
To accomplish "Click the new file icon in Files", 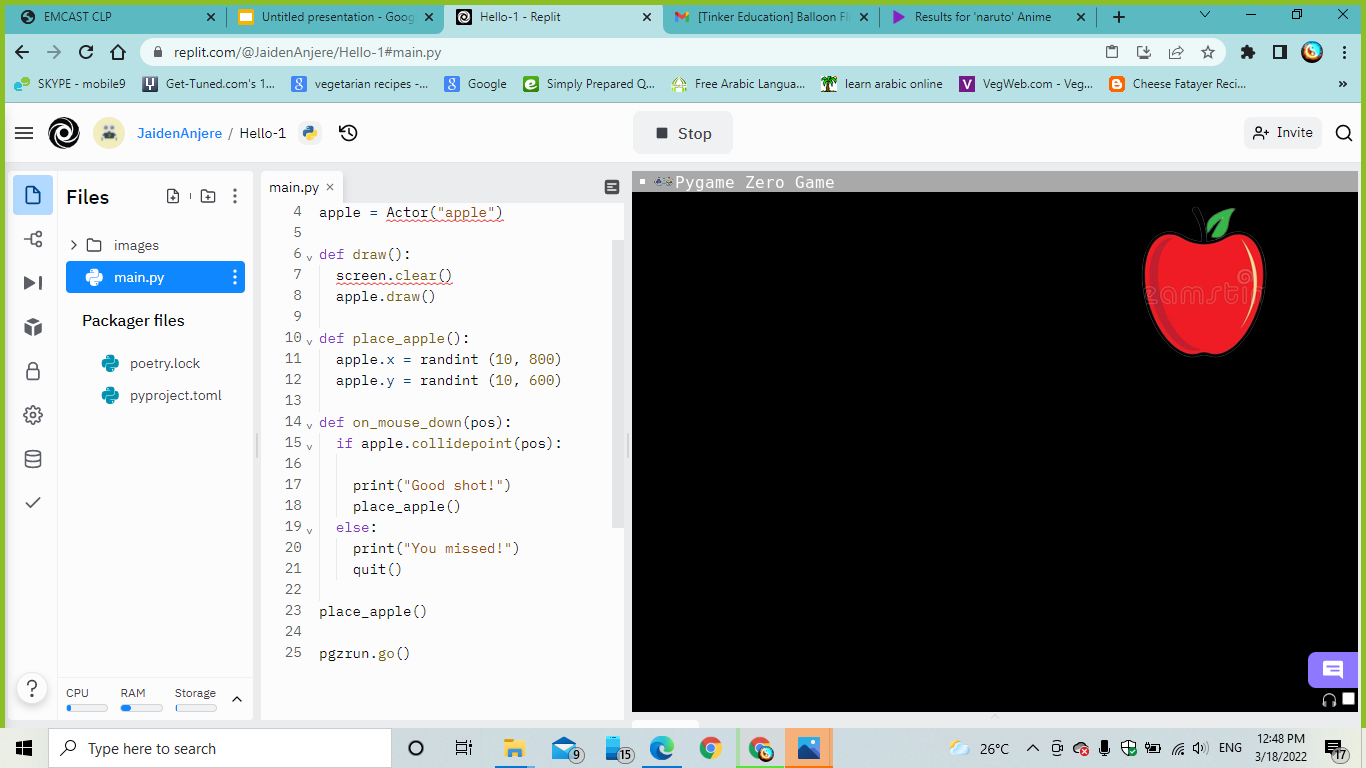I will tap(173, 197).
